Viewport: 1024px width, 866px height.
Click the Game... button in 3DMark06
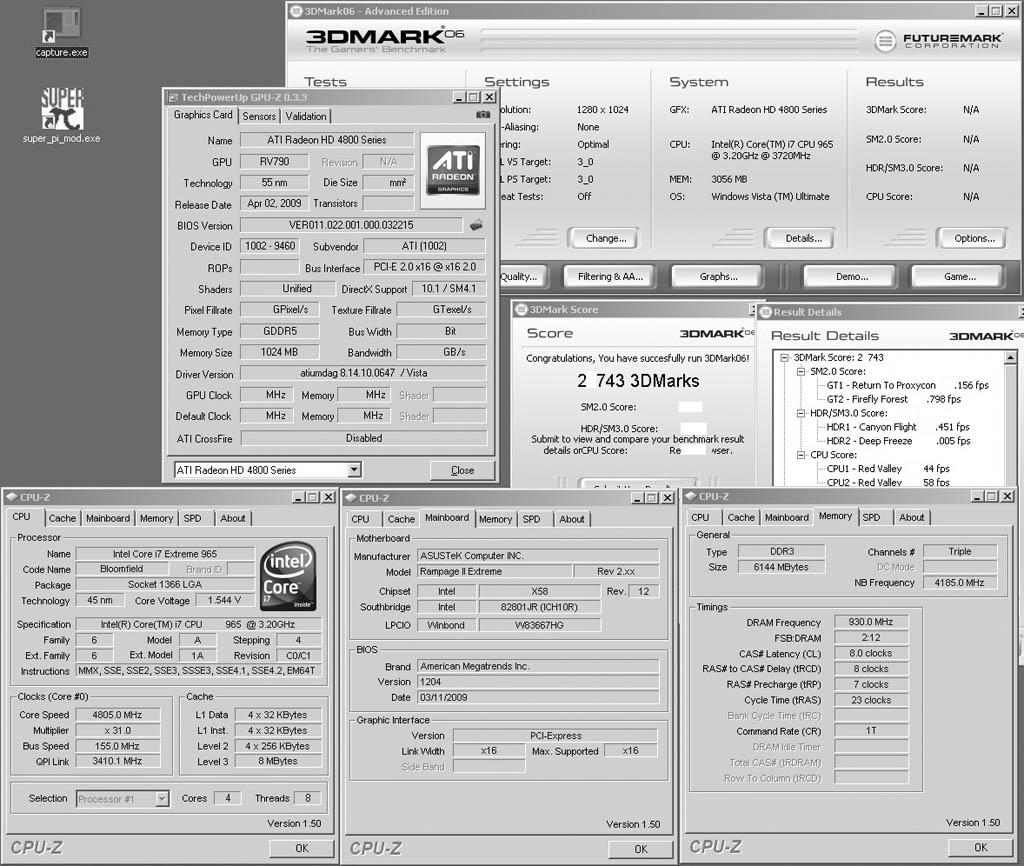(959, 276)
